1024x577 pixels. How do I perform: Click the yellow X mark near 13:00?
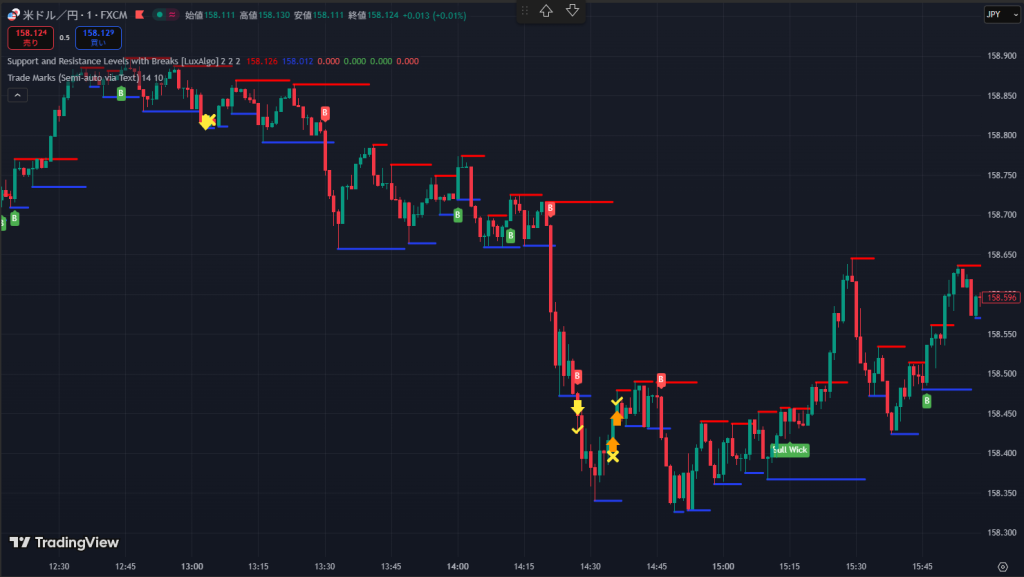pos(207,121)
